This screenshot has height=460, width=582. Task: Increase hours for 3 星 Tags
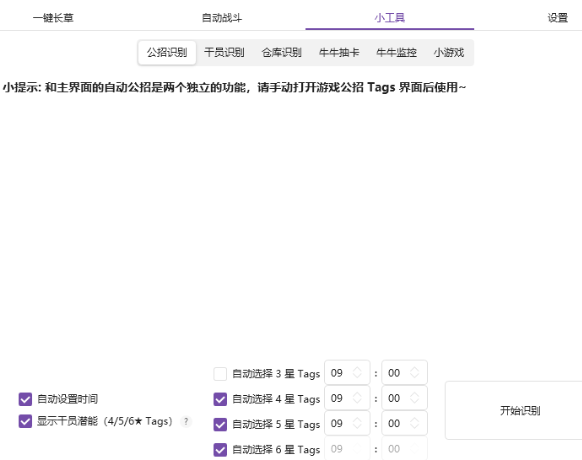[357, 369]
